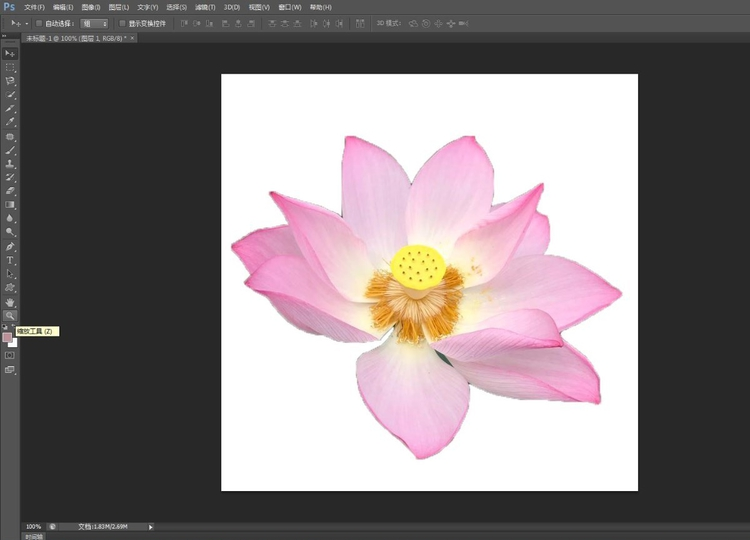Viewport: 750px width, 540px height.
Task: Select the Zoom tool
Action: pyautogui.click(x=10, y=315)
